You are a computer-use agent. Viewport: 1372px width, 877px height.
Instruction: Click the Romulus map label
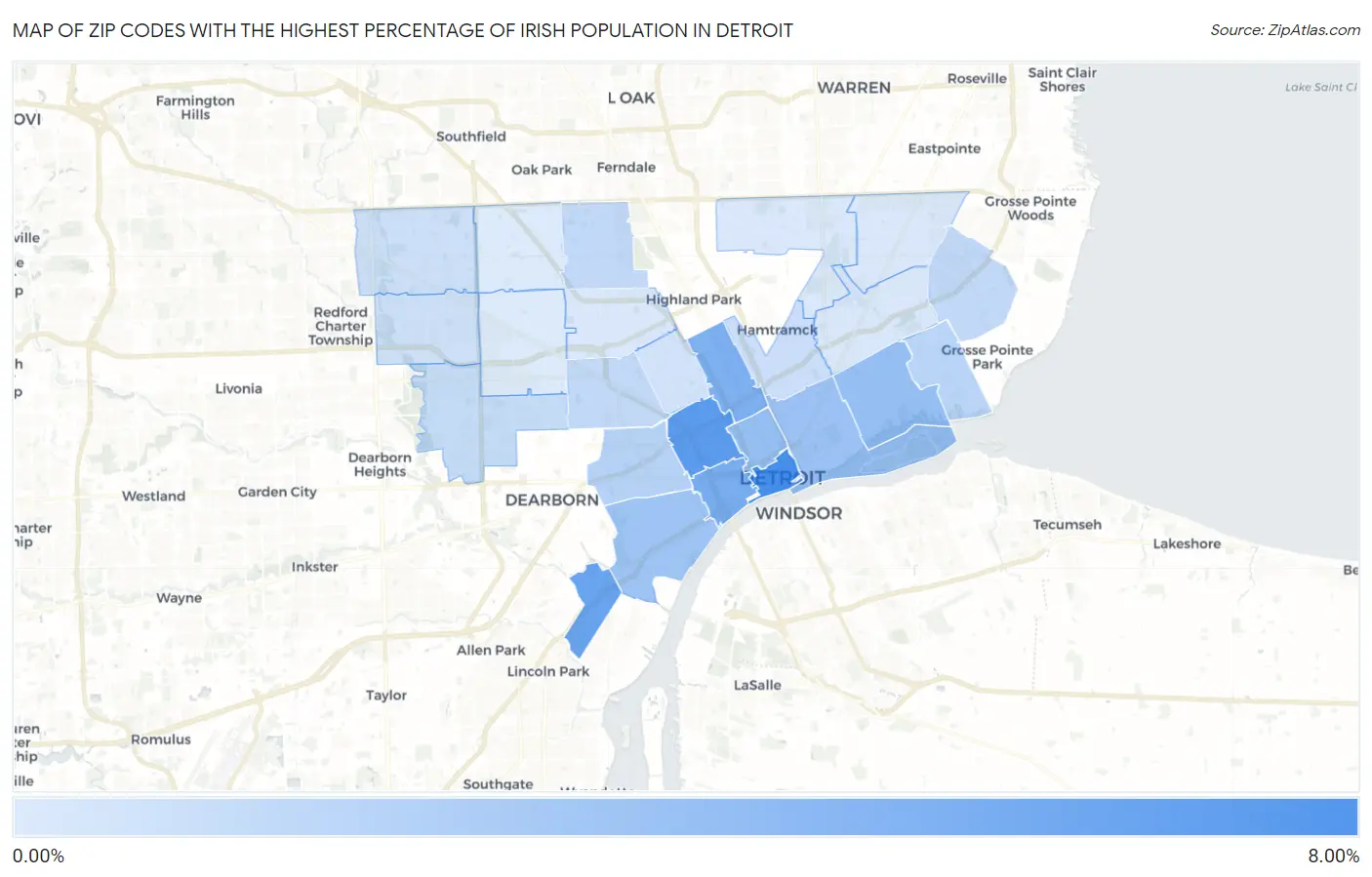point(161,739)
